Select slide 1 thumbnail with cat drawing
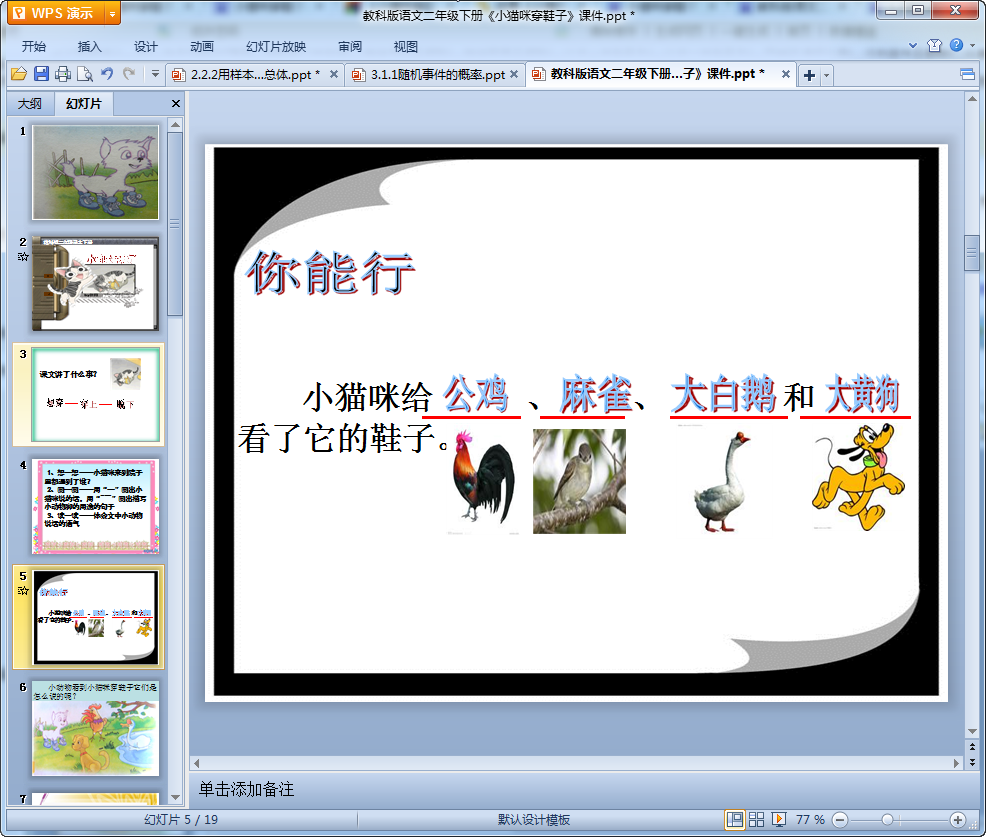The width and height of the screenshot is (986, 837). 96,172
